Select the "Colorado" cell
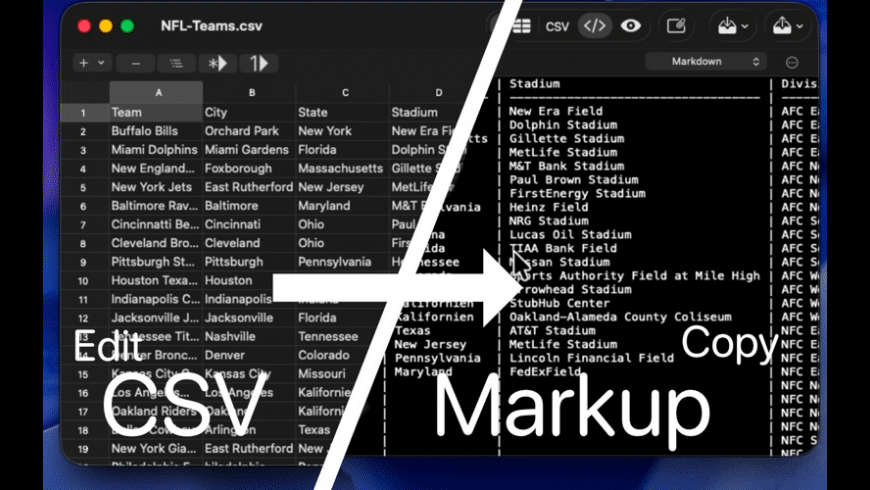Screen dimensions: 870x490 (342, 356)
